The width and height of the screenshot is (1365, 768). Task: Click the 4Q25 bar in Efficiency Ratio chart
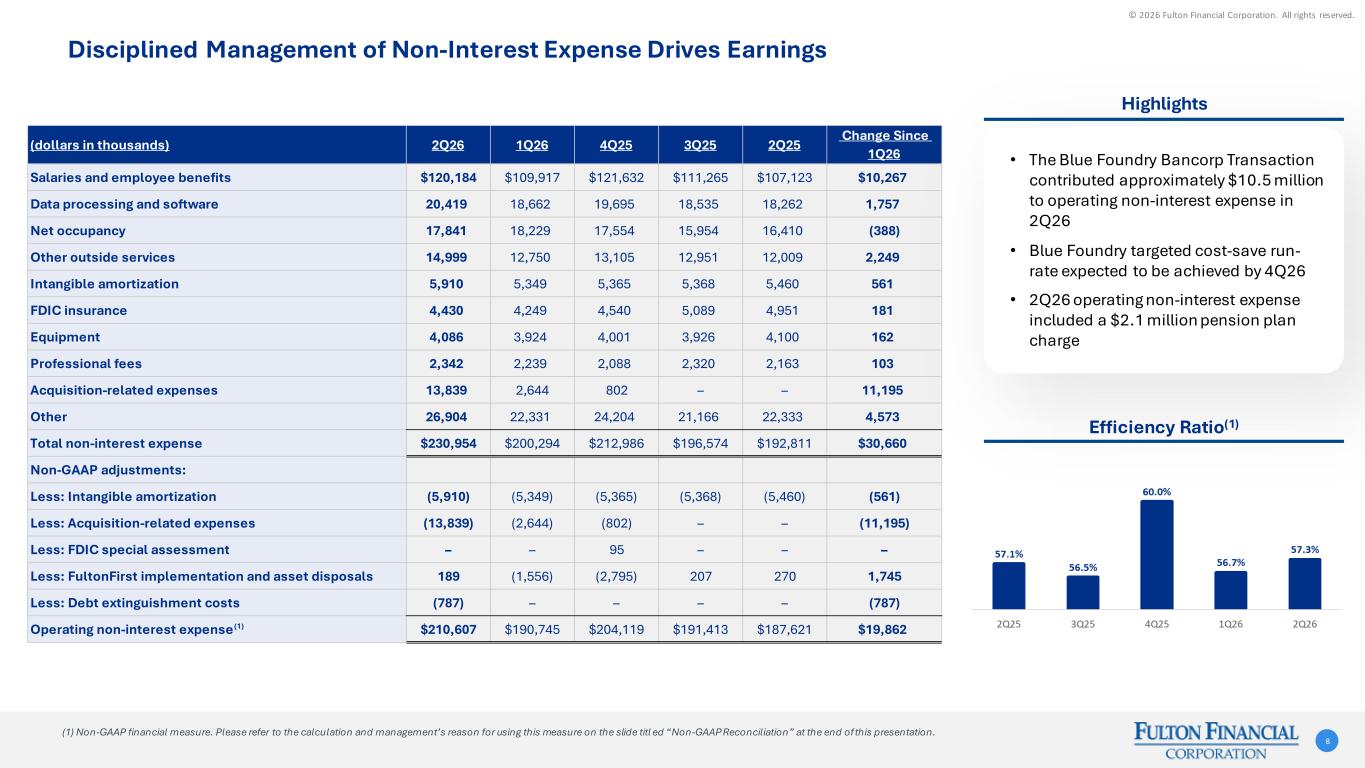(x=1156, y=554)
